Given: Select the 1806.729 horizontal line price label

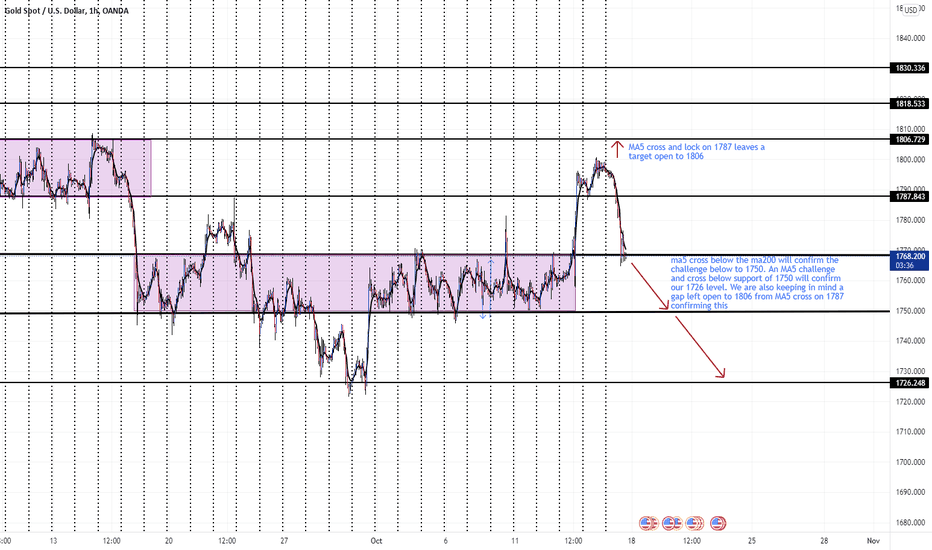Looking at the screenshot, I should point(910,139).
